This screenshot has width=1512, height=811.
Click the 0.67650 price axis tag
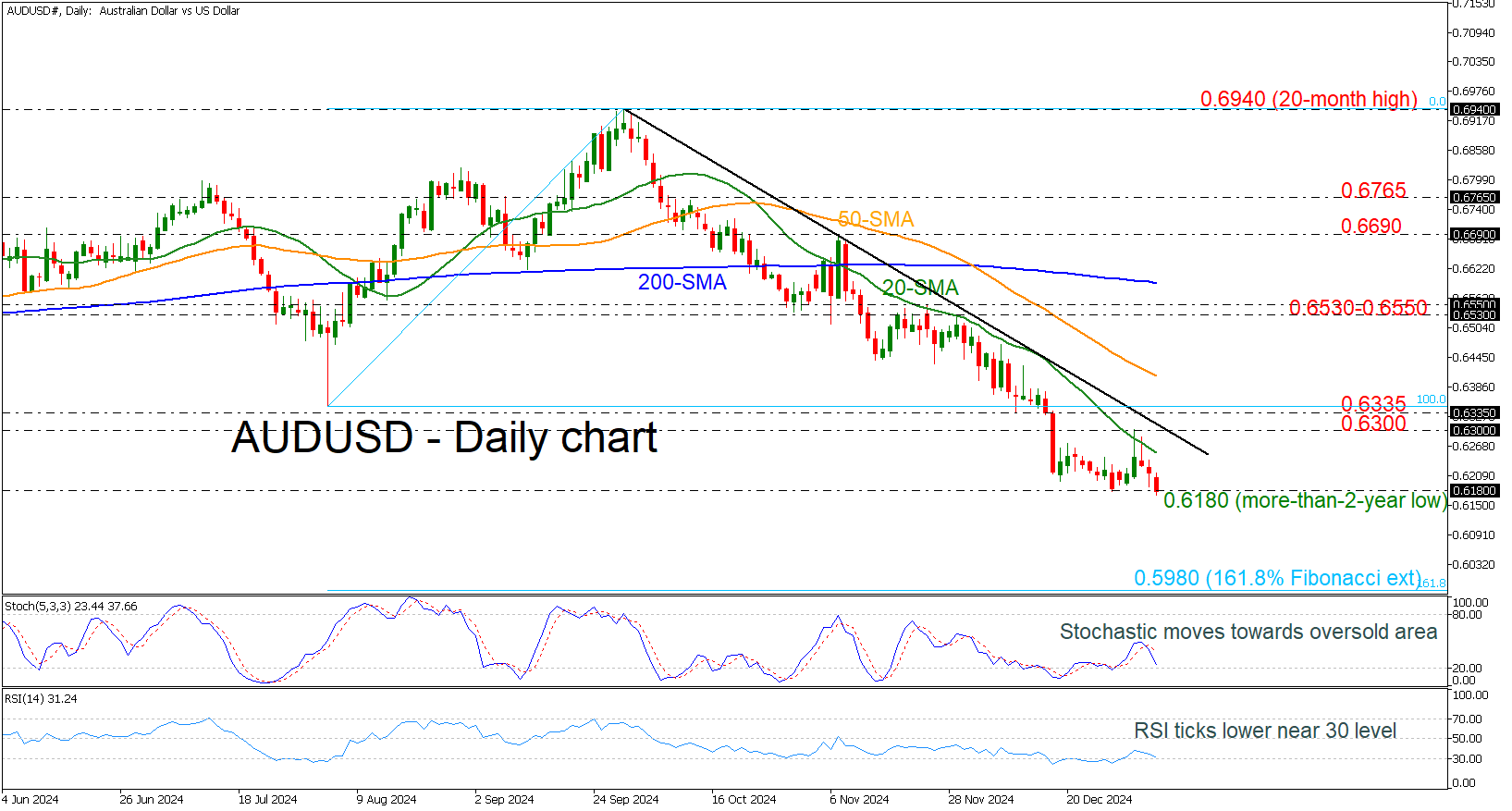1475,198
